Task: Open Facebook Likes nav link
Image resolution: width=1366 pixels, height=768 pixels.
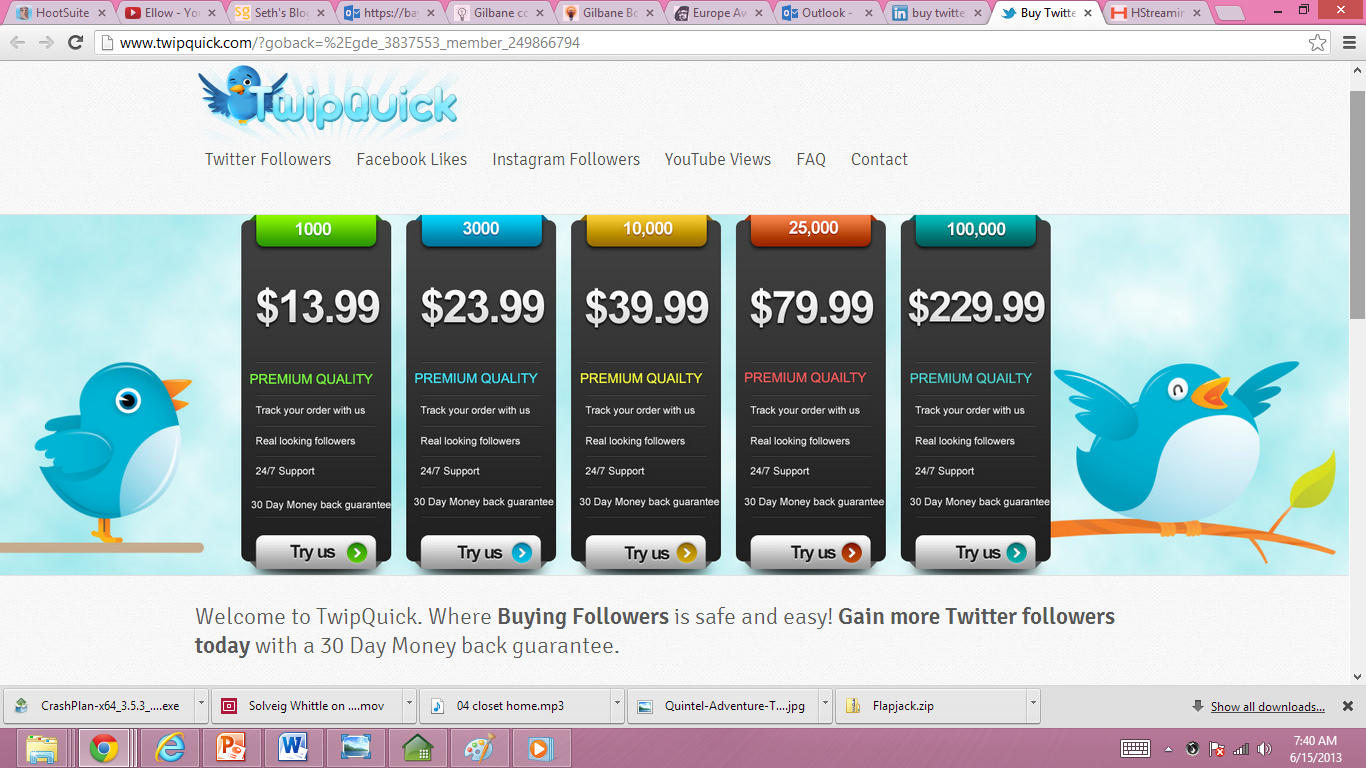Action: (412, 159)
